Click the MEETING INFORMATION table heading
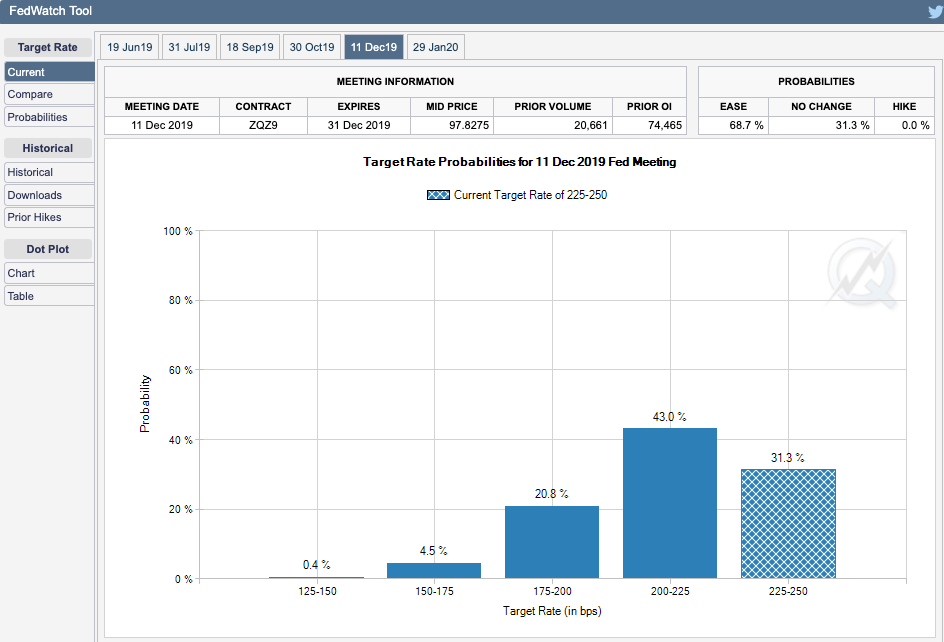 396,81
